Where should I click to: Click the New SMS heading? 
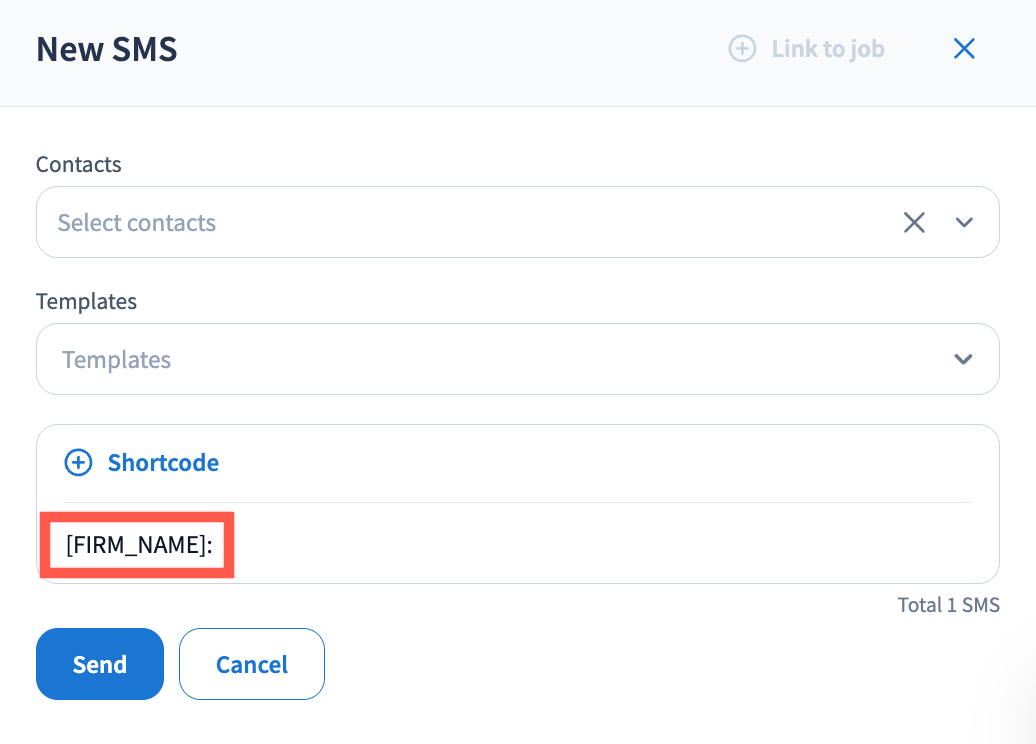pyautogui.click(x=107, y=49)
